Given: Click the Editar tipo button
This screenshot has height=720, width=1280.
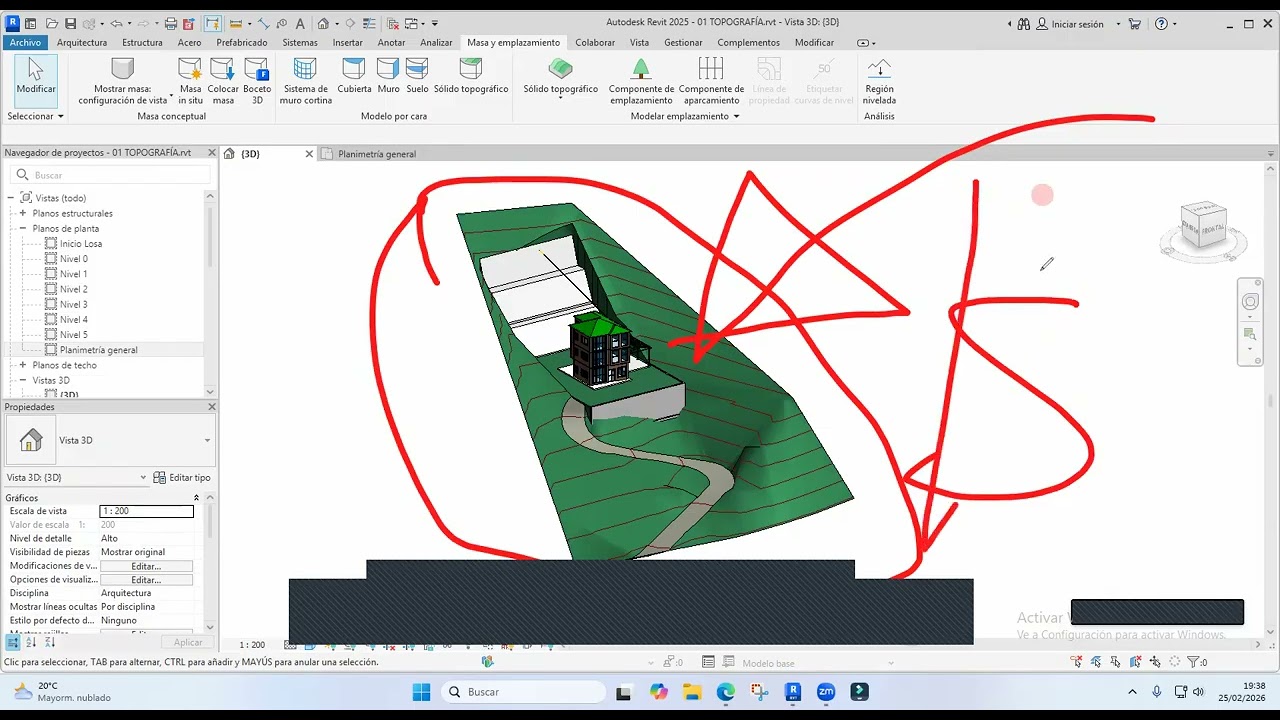Looking at the screenshot, I should 182,478.
